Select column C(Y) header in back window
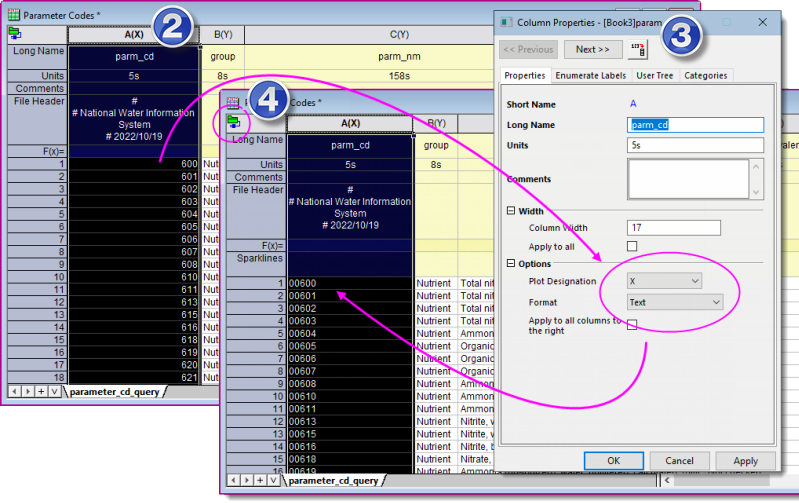The width and height of the screenshot is (799, 503). coord(399,35)
